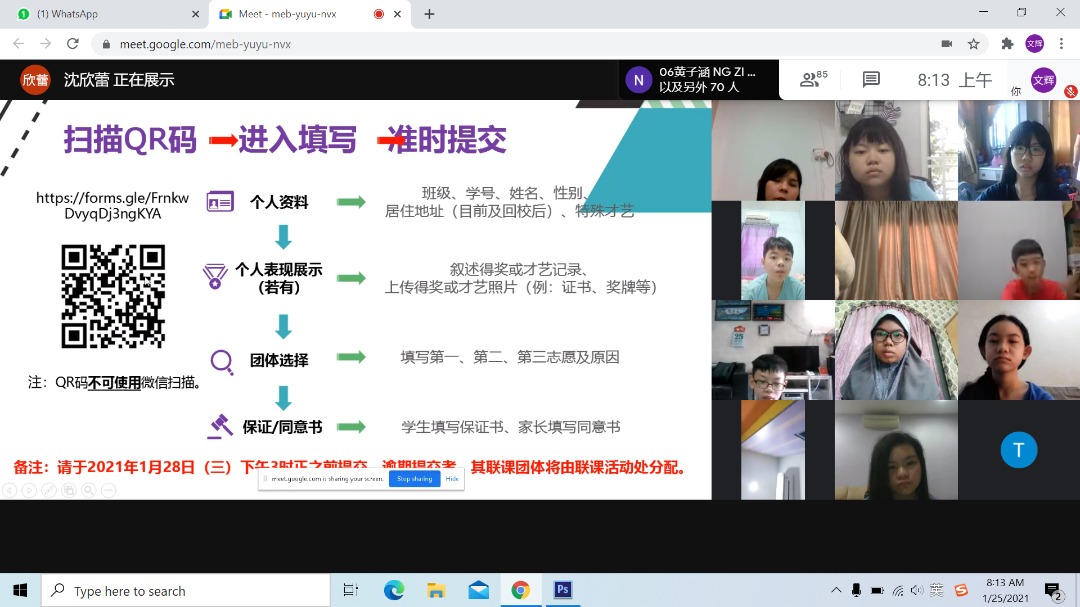Open the Mail app from the taskbar
This screenshot has height=607, width=1080.
click(479, 590)
